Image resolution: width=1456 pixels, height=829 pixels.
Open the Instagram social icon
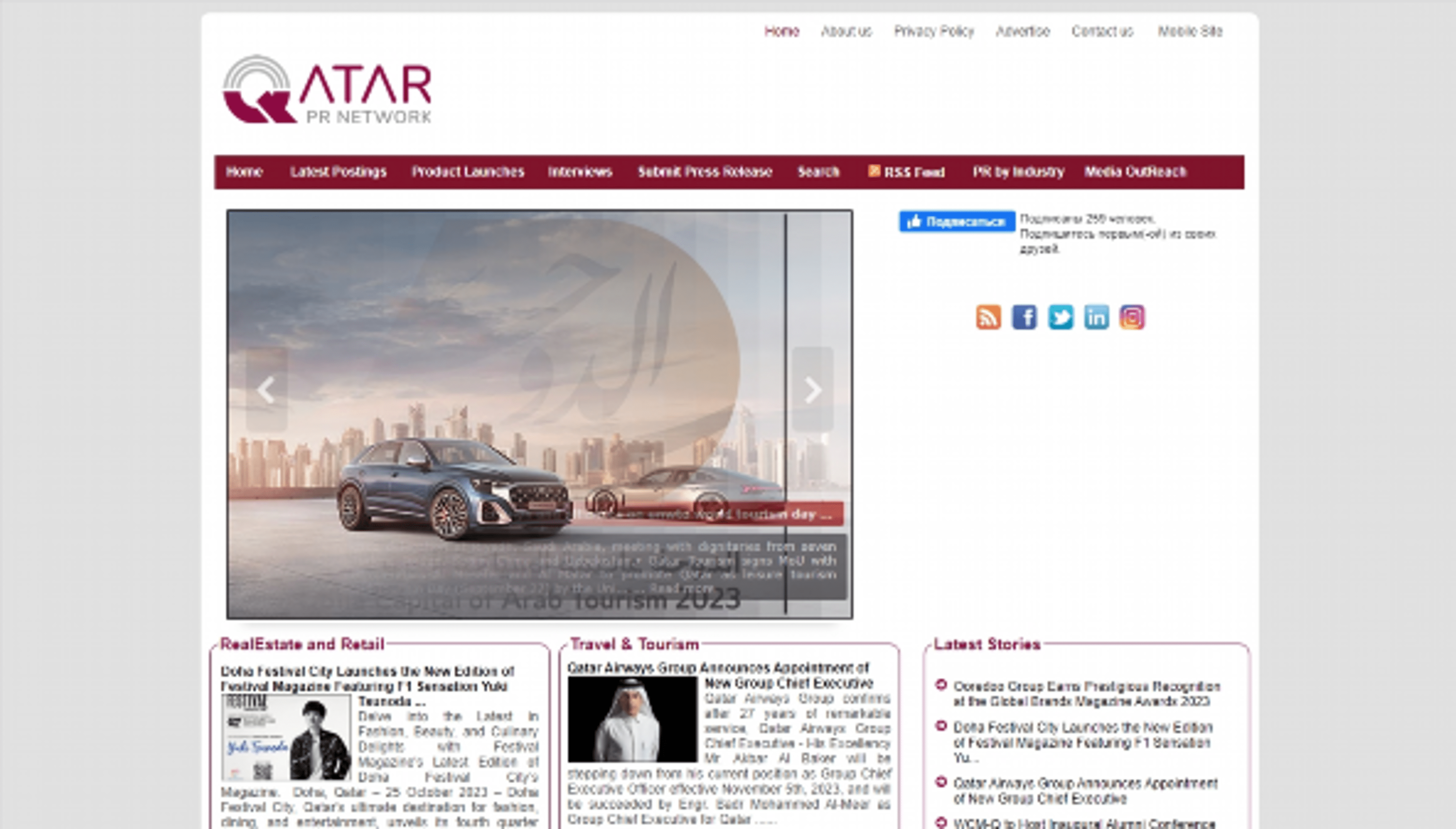tap(1133, 317)
